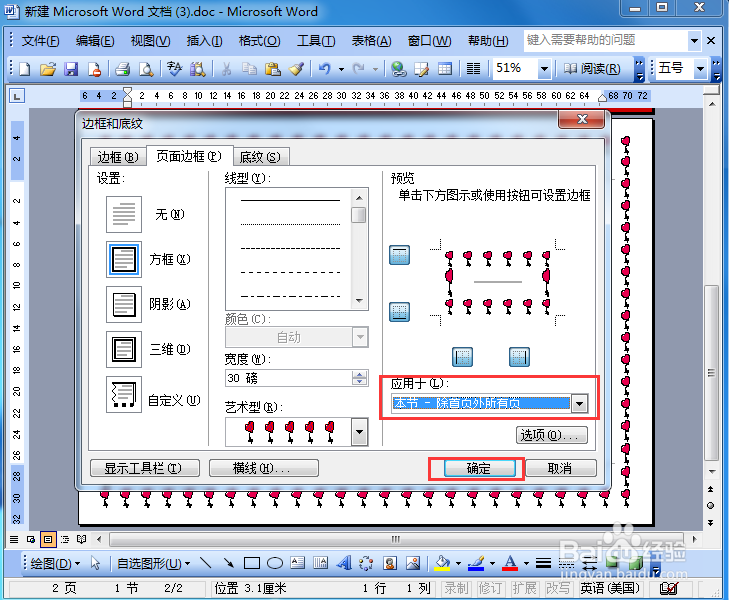Open the Art style (艺术型) dropdown
The width and height of the screenshot is (729, 600).
[x=359, y=432]
